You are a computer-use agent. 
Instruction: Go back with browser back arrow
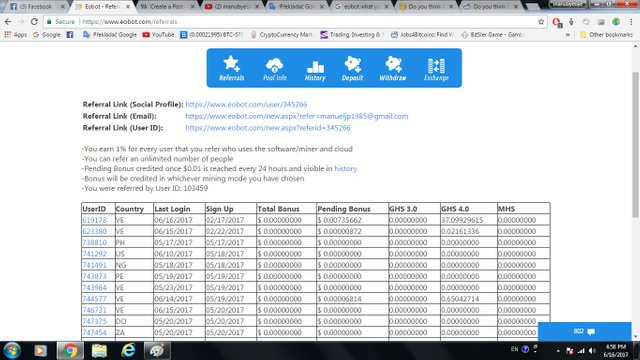(8, 22)
